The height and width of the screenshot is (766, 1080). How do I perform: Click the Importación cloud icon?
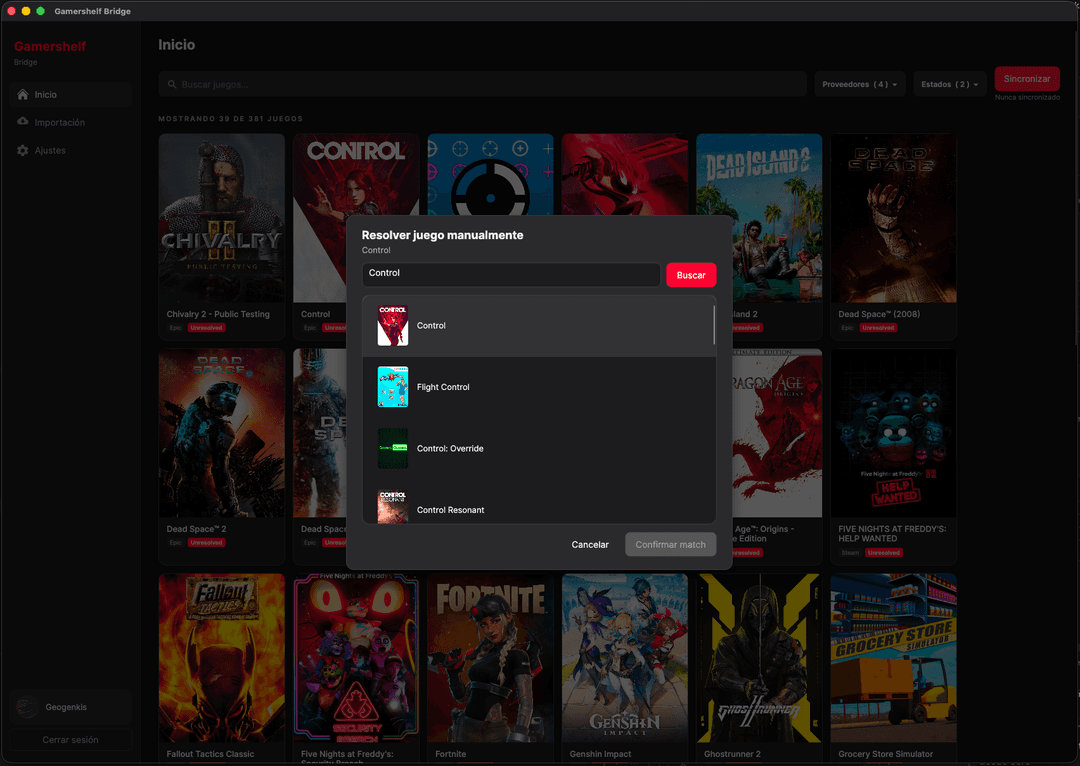click(x=23, y=122)
